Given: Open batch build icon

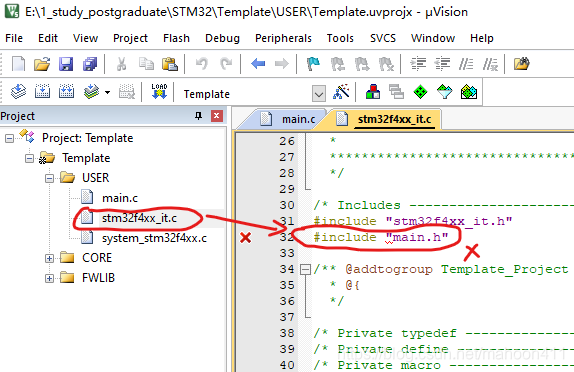Looking at the screenshot, I should pos(91,92).
